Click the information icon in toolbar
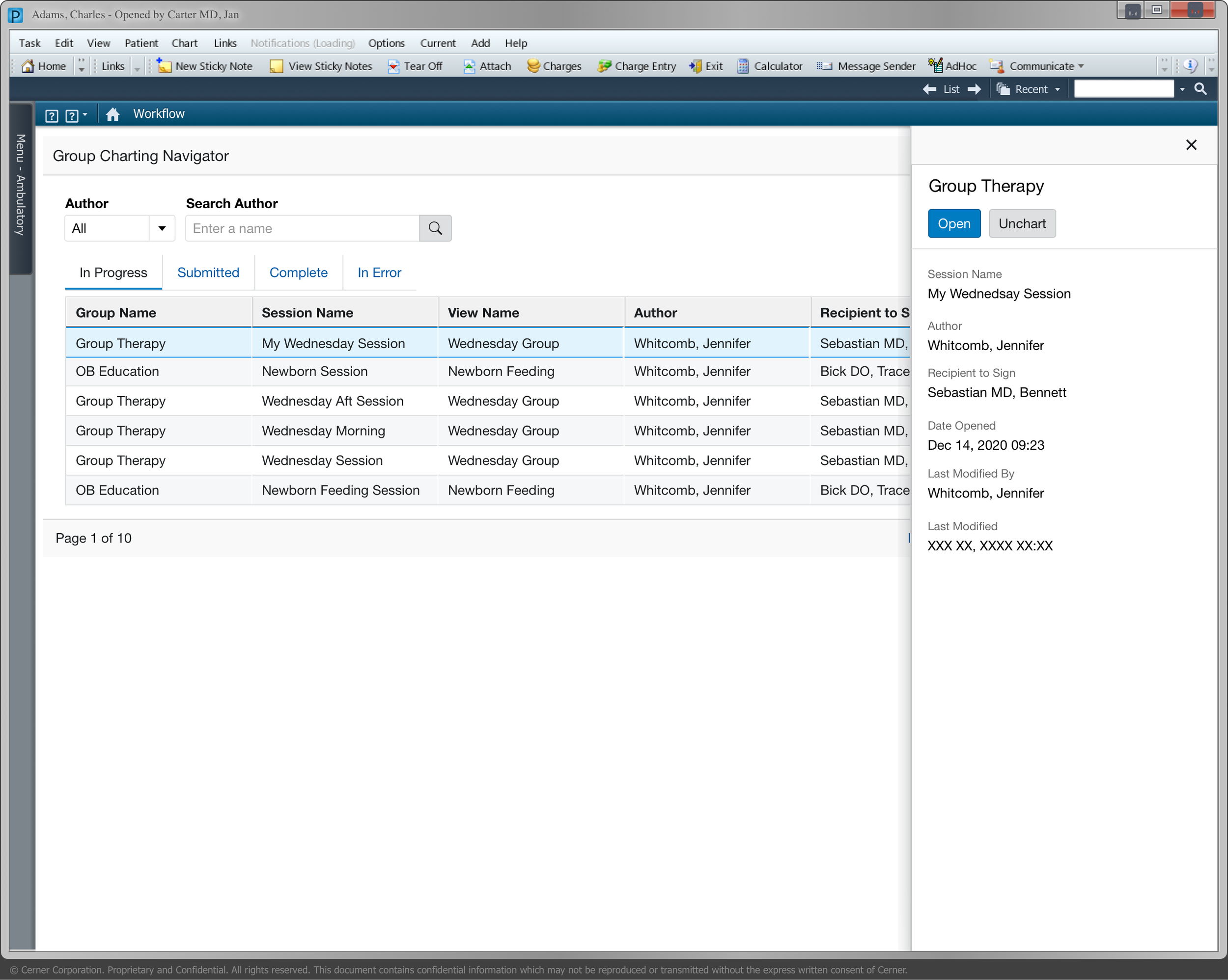Viewport: 1228px width, 980px height. (x=1190, y=65)
